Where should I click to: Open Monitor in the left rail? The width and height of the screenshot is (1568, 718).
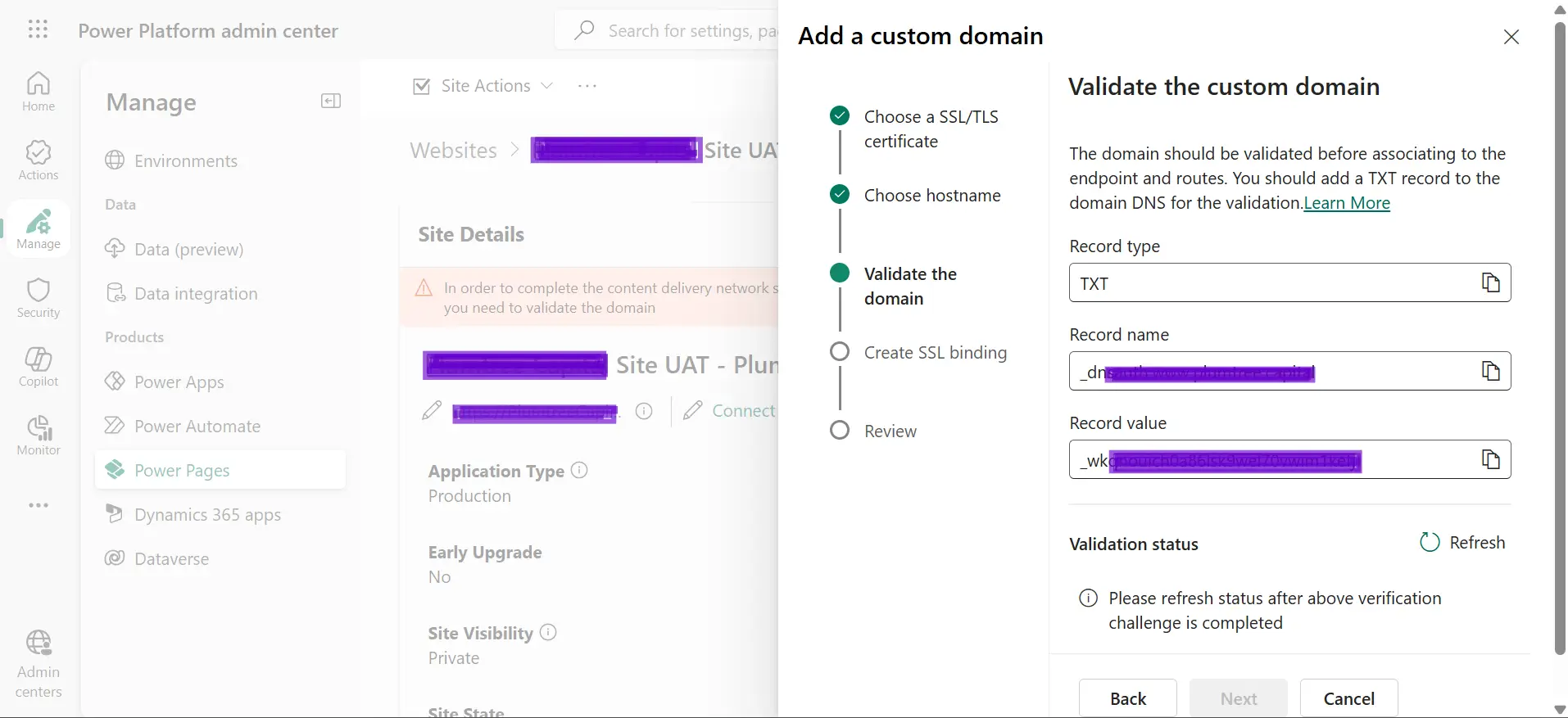(x=39, y=436)
